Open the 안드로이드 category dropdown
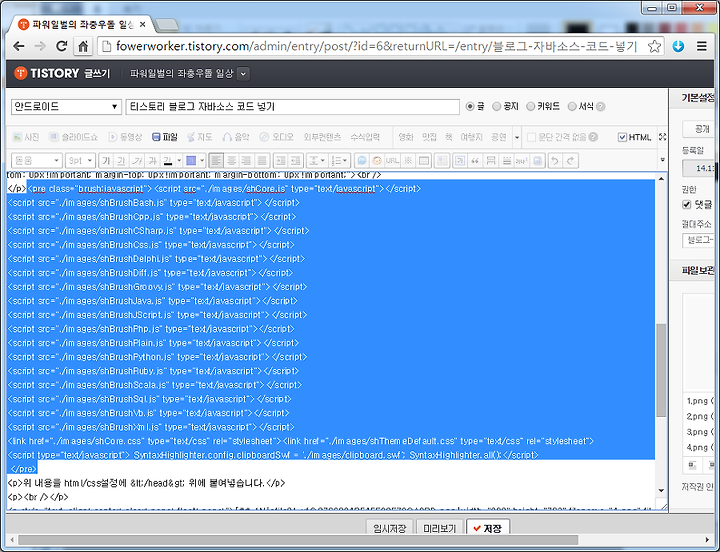The height and width of the screenshot is (552, 720). pyautogui.click(x=66, y=107)
